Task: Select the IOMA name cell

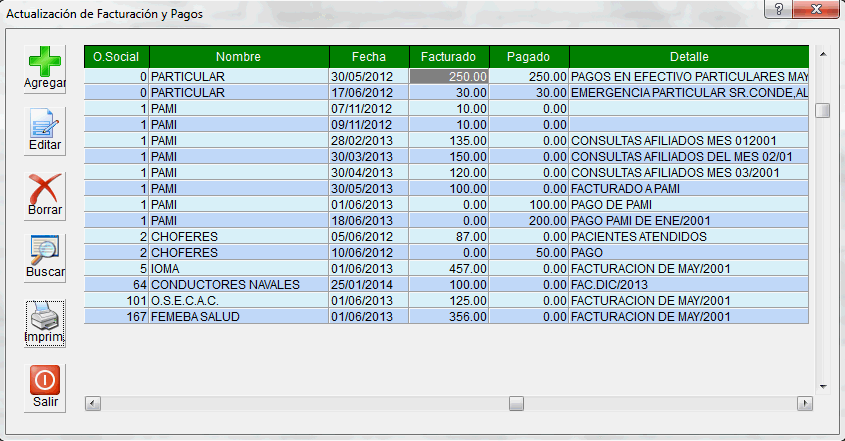Action: click(x=239, y=268)
